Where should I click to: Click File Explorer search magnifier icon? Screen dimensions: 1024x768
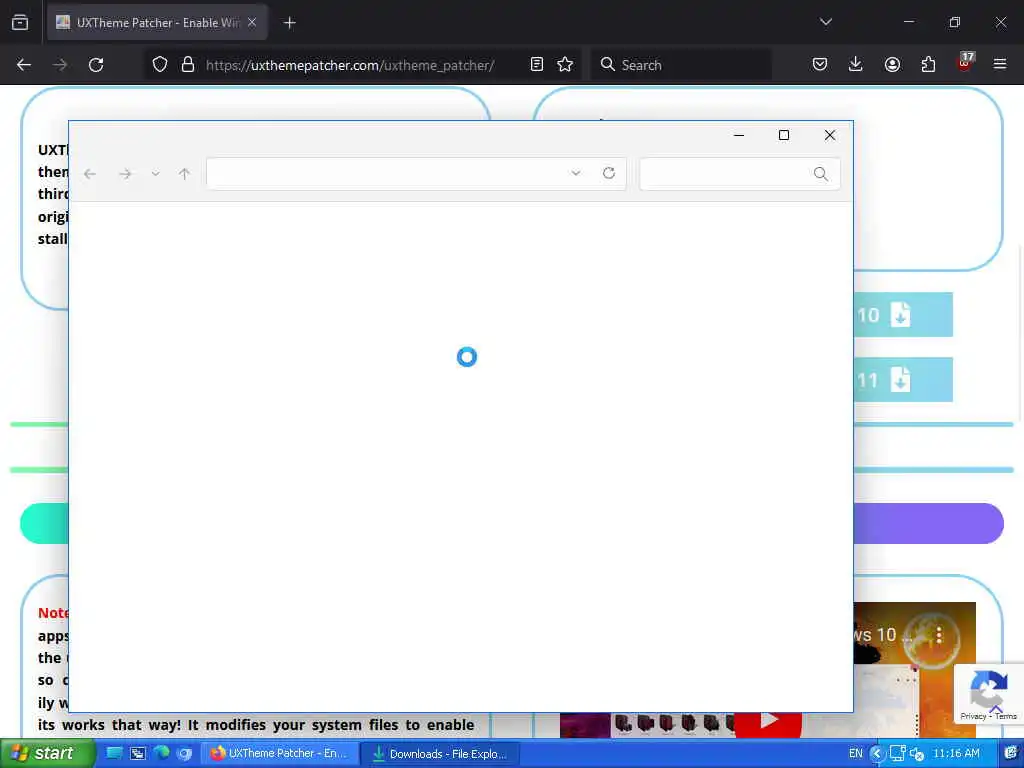point(821,174)
